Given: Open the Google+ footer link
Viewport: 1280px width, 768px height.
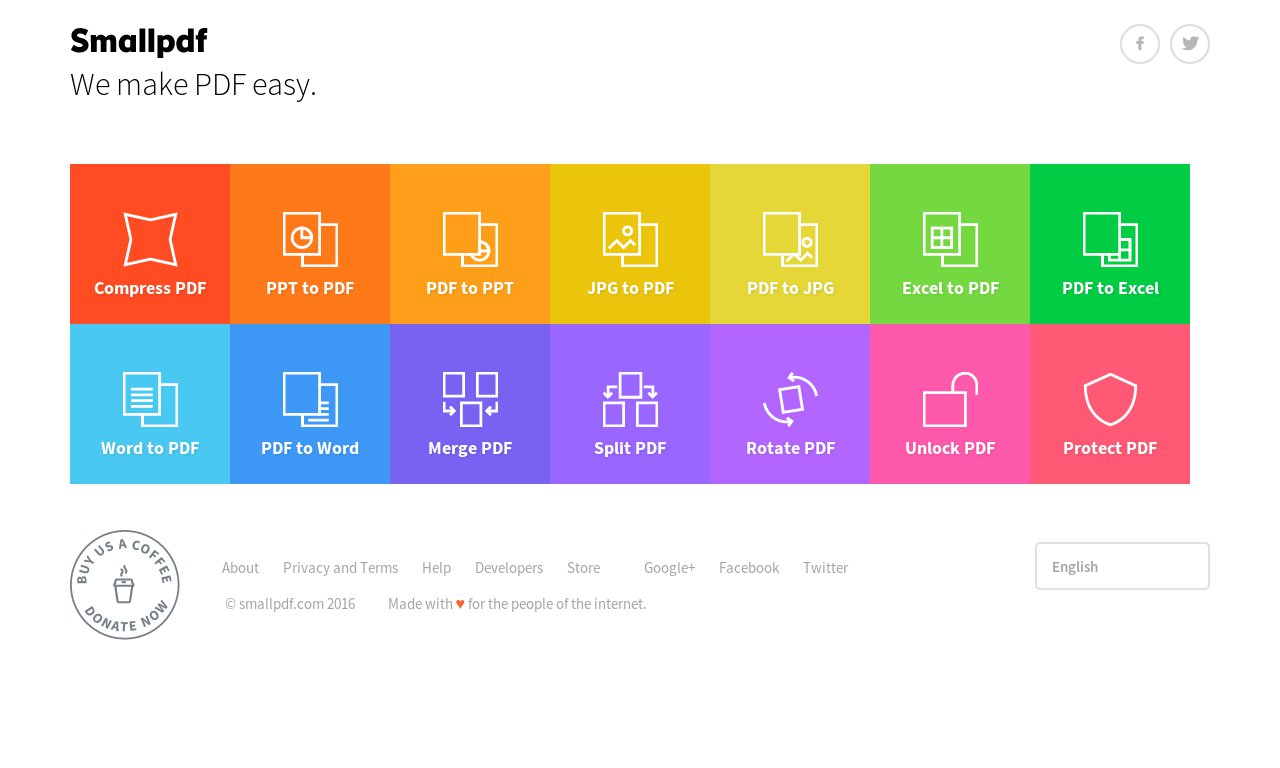Looking at the screenshot, I should click(x=669, y=568).
